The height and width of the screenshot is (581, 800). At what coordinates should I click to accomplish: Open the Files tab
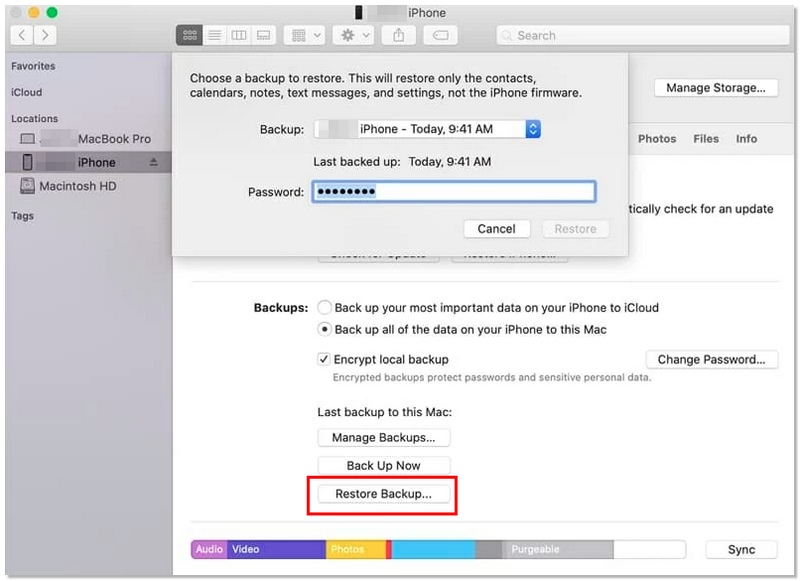[x=705, y=139]
